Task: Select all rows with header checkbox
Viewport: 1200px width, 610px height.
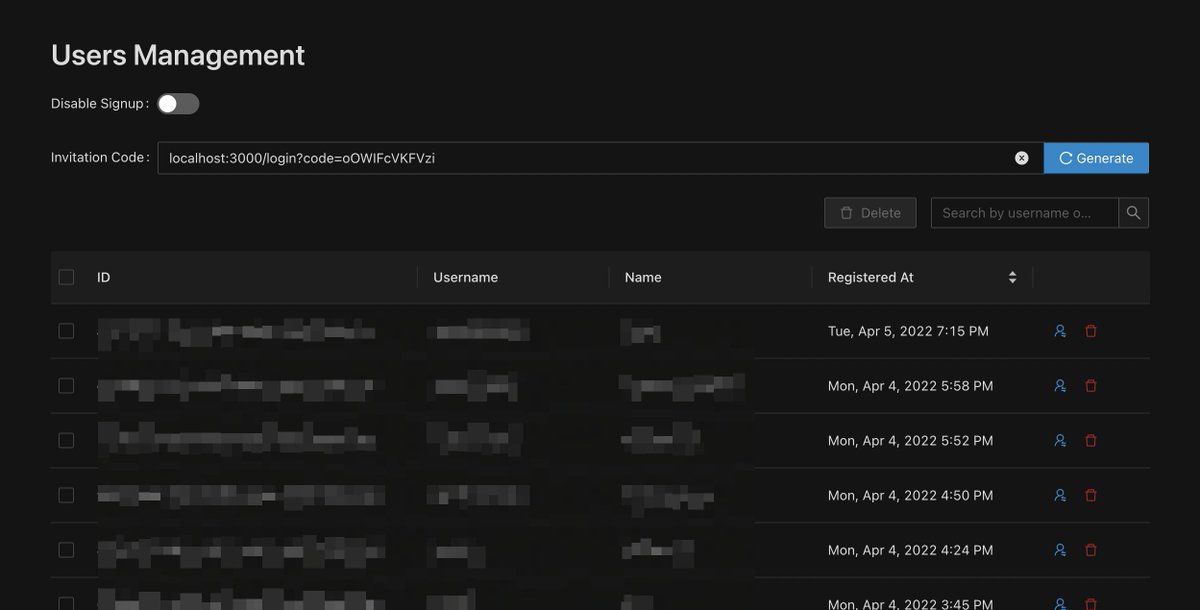Action: point(66,277)
